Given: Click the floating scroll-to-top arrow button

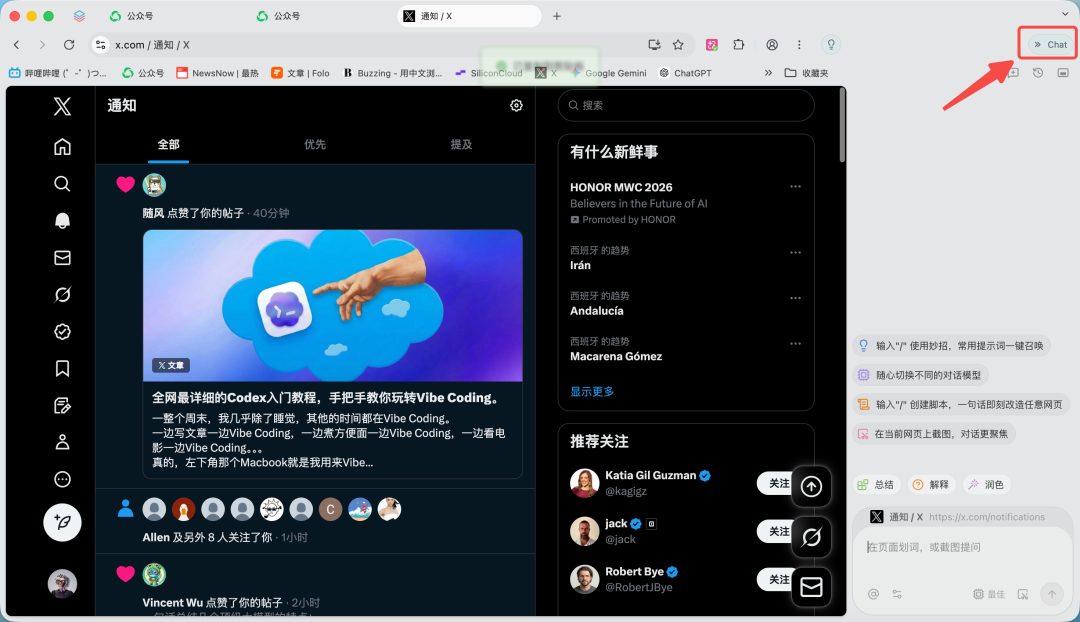Looking at the screenshot, I should pyautogui.click(x=811, y=486).
